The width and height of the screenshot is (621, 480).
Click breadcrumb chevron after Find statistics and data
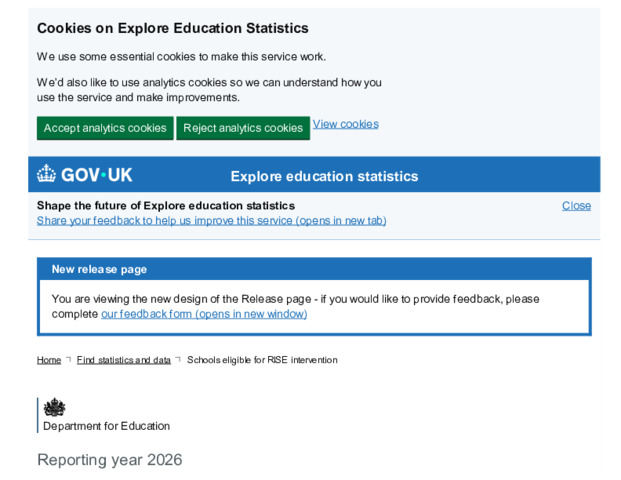(x=178, y=360)
